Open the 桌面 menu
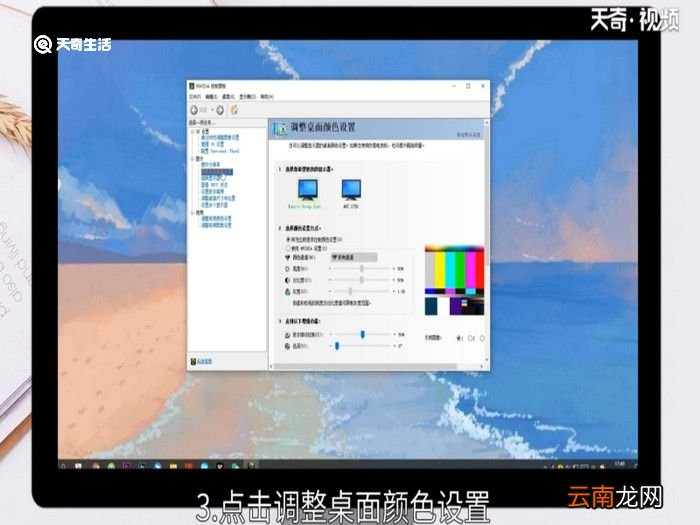The image size is (700, 525). pyautogui.click(x=228, y=97)
